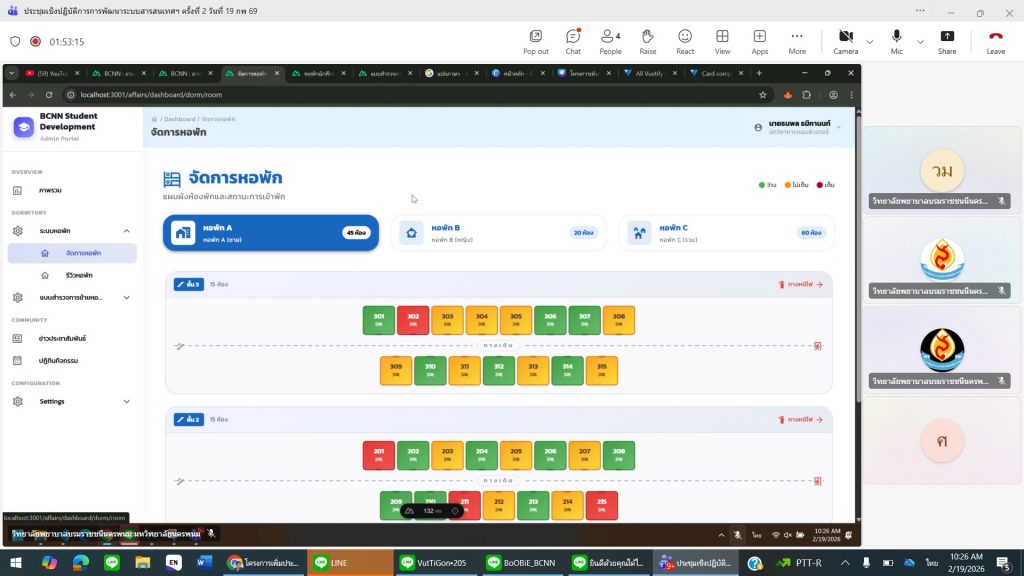1024x576 pixels.
Task: Select the หอพัก C dormitory tab
Action: tap(726, 233)
